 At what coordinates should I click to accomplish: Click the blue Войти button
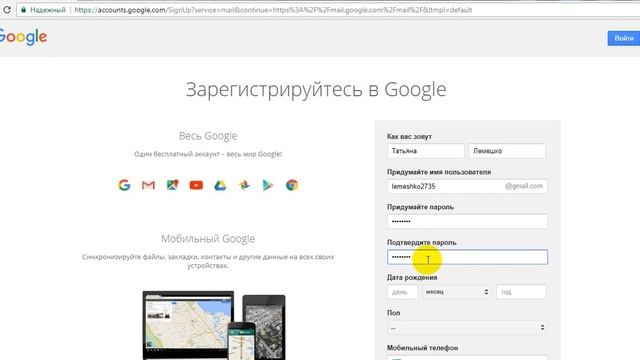click(623, 38)
